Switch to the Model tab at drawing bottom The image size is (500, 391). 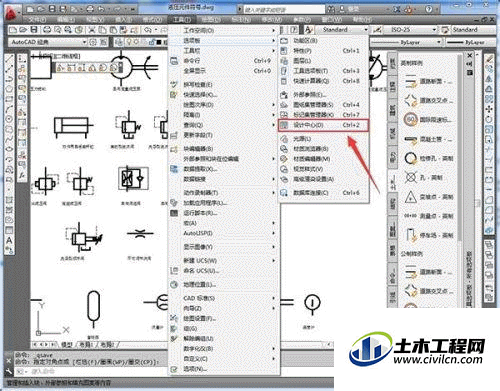coord(67,345)
